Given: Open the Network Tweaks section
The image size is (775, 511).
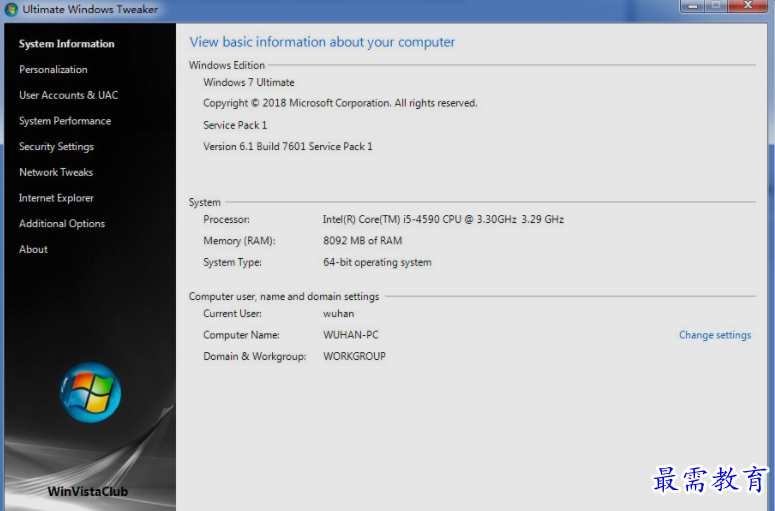Looking at the screenshot, I should [x=56, y=172].
